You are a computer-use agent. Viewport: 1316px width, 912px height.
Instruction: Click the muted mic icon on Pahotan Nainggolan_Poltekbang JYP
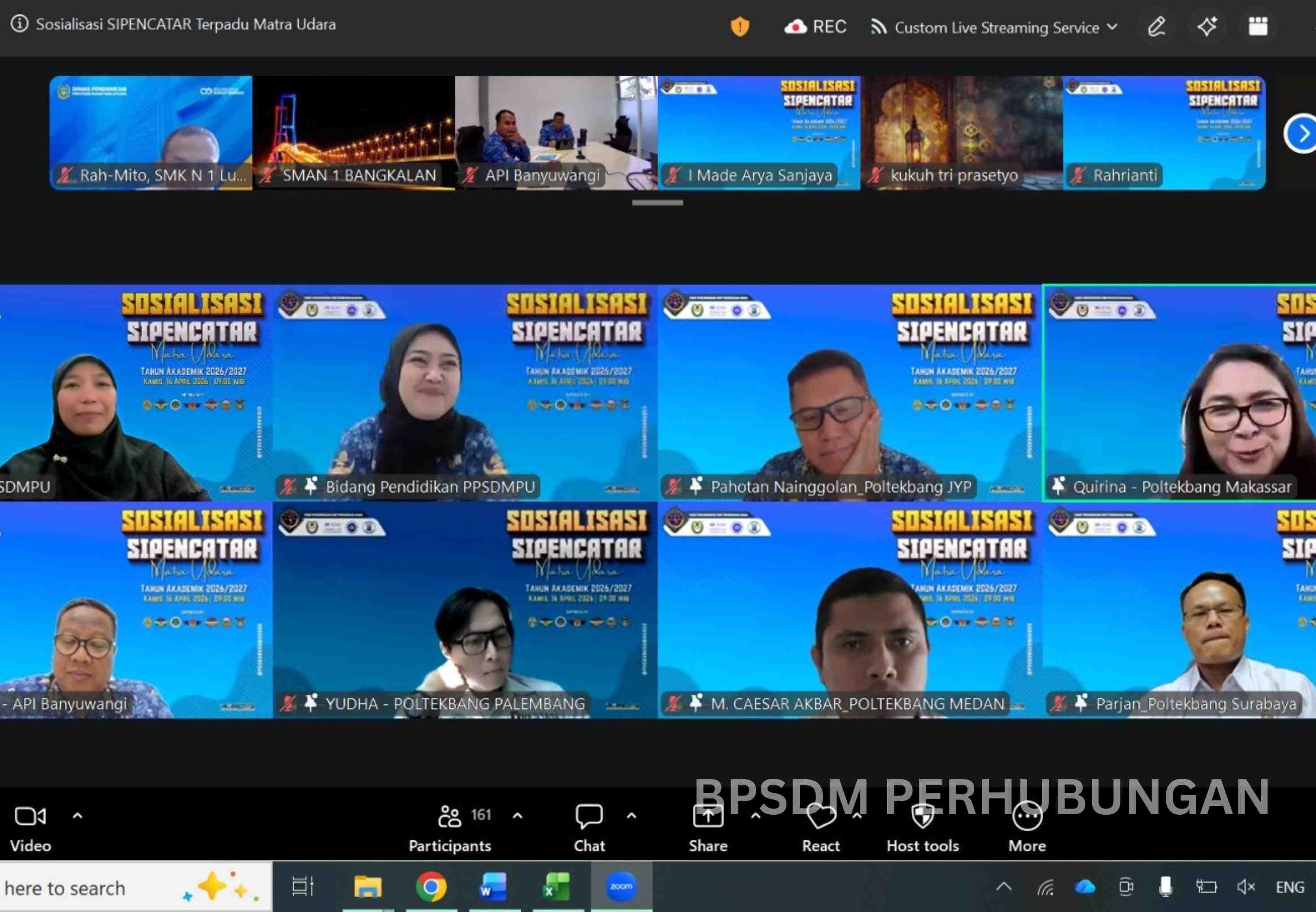click(673, 486)
